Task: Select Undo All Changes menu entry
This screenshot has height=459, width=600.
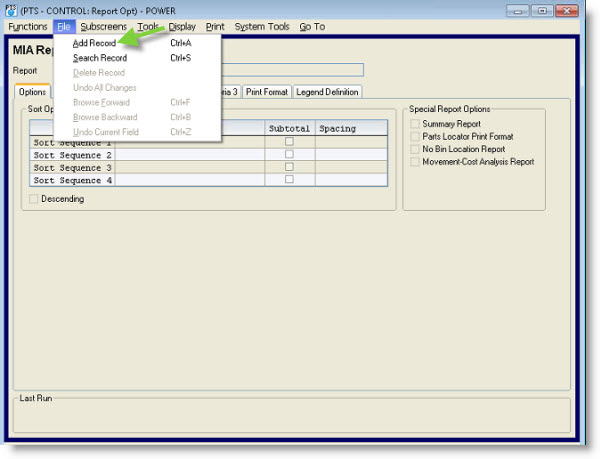Action: pos(137,88)
